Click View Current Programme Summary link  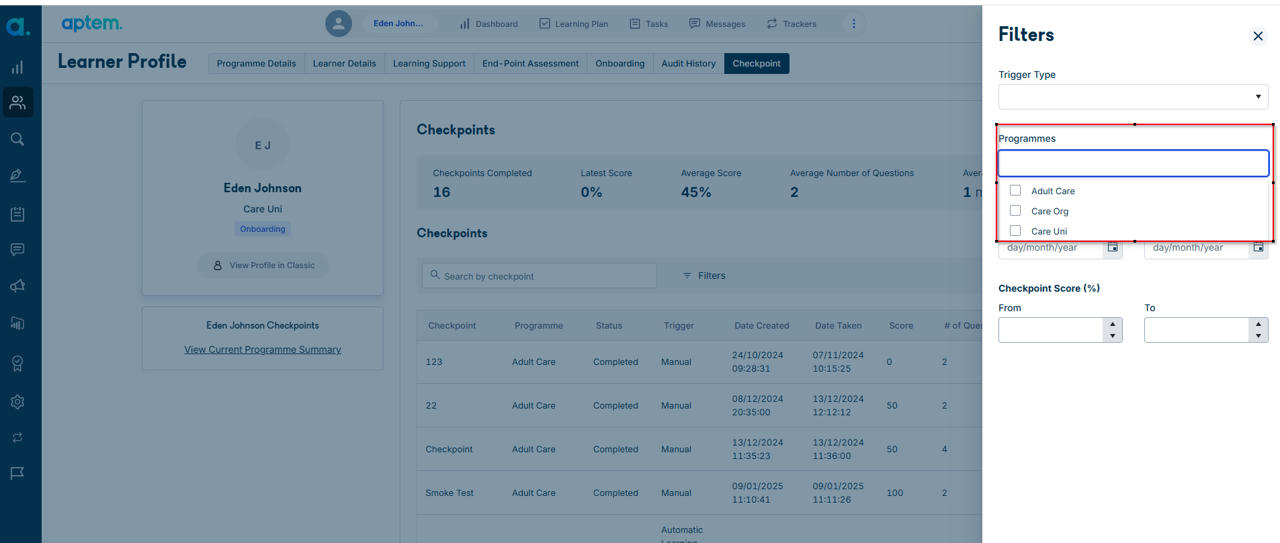(262, 350)
